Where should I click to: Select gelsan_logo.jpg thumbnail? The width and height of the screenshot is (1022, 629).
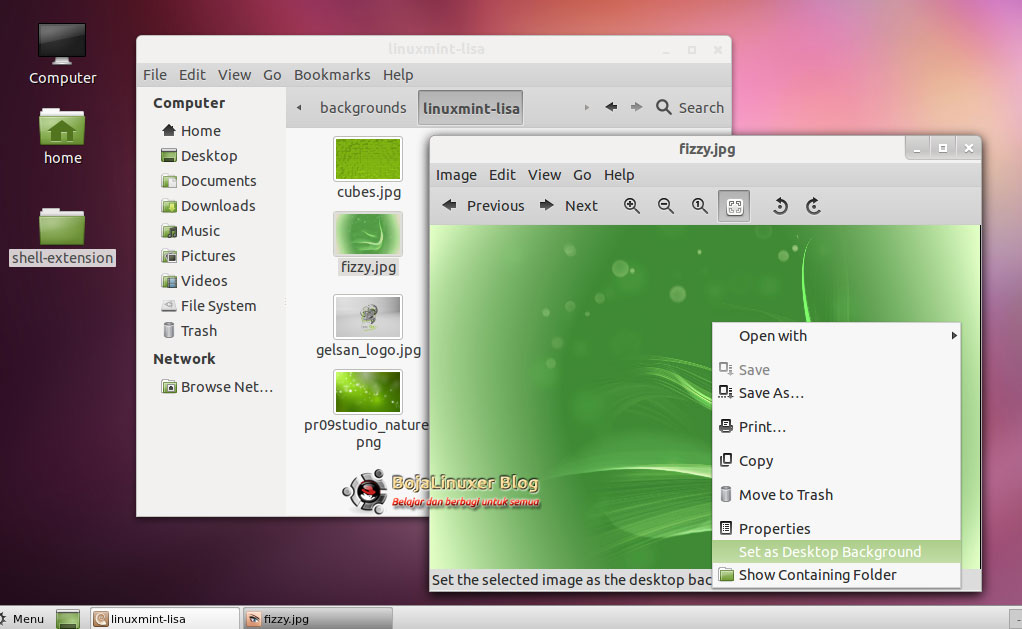coord(368,317)
